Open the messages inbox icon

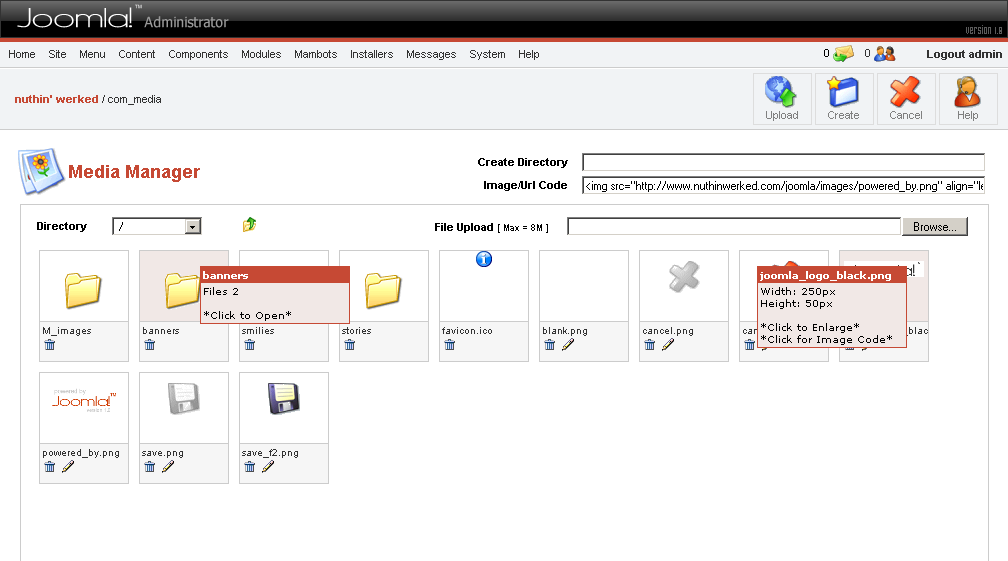tap(843, 53)
